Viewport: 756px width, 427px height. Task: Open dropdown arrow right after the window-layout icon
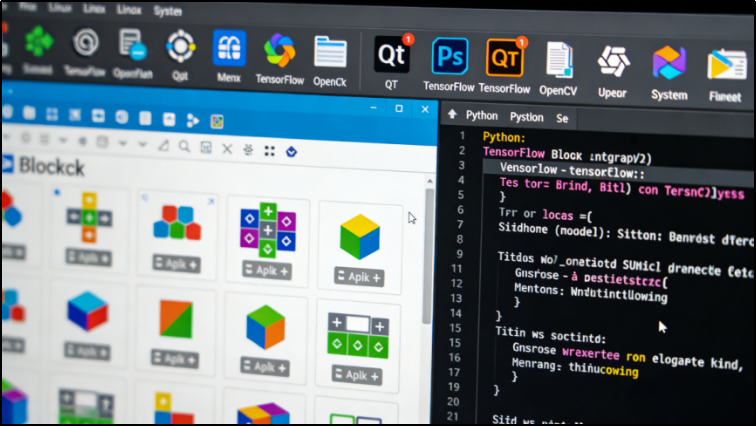click(122, 144)
